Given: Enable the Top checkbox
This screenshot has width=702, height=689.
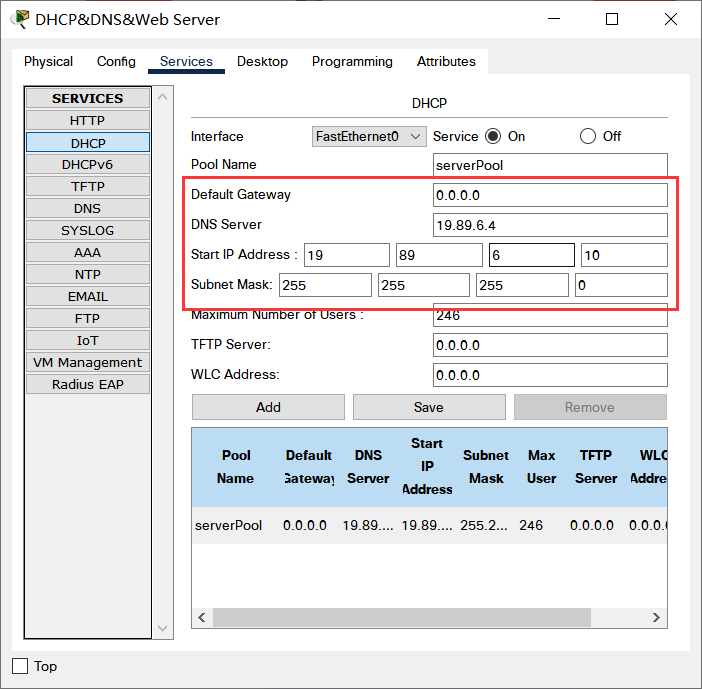Looking at the screenshot, I should pos(20,666).
